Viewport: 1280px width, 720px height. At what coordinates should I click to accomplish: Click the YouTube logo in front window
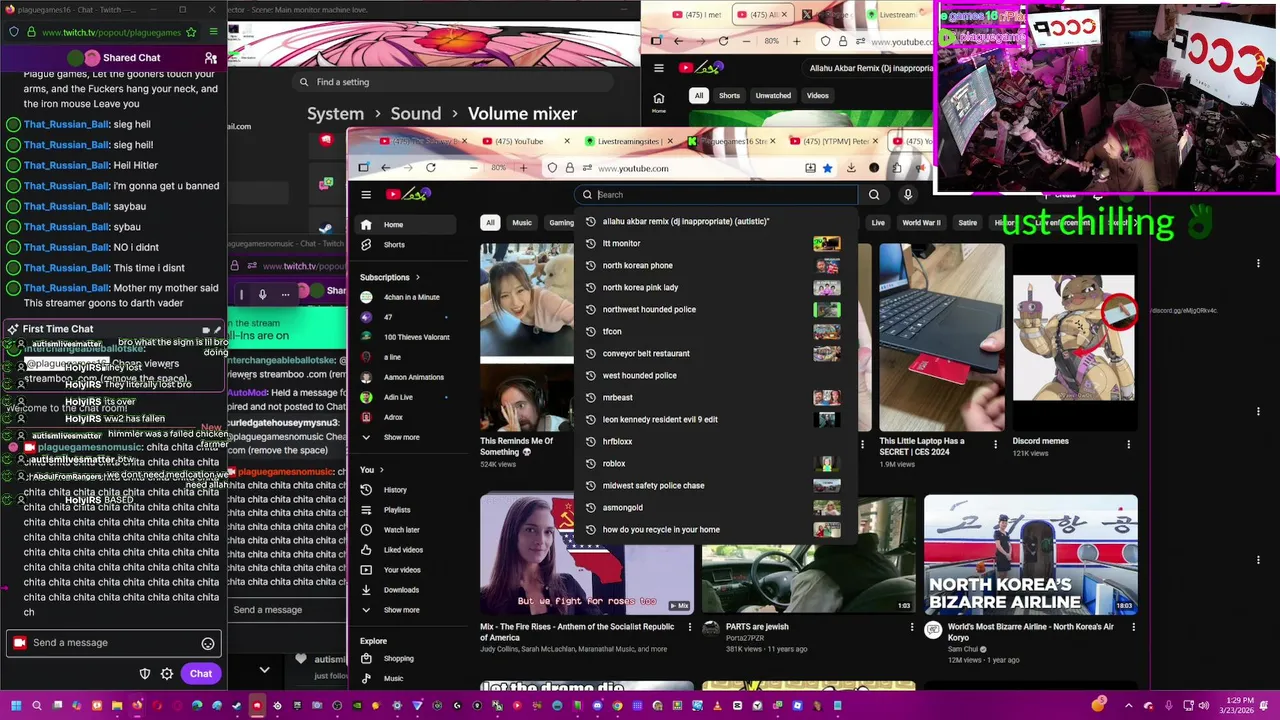pyautogui.click(x=408, y=194)
